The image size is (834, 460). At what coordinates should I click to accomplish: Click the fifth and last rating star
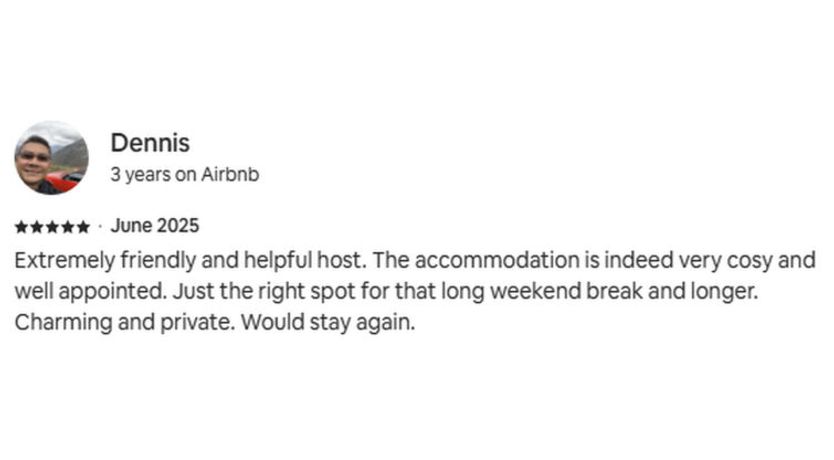click(x=83, y=227)
